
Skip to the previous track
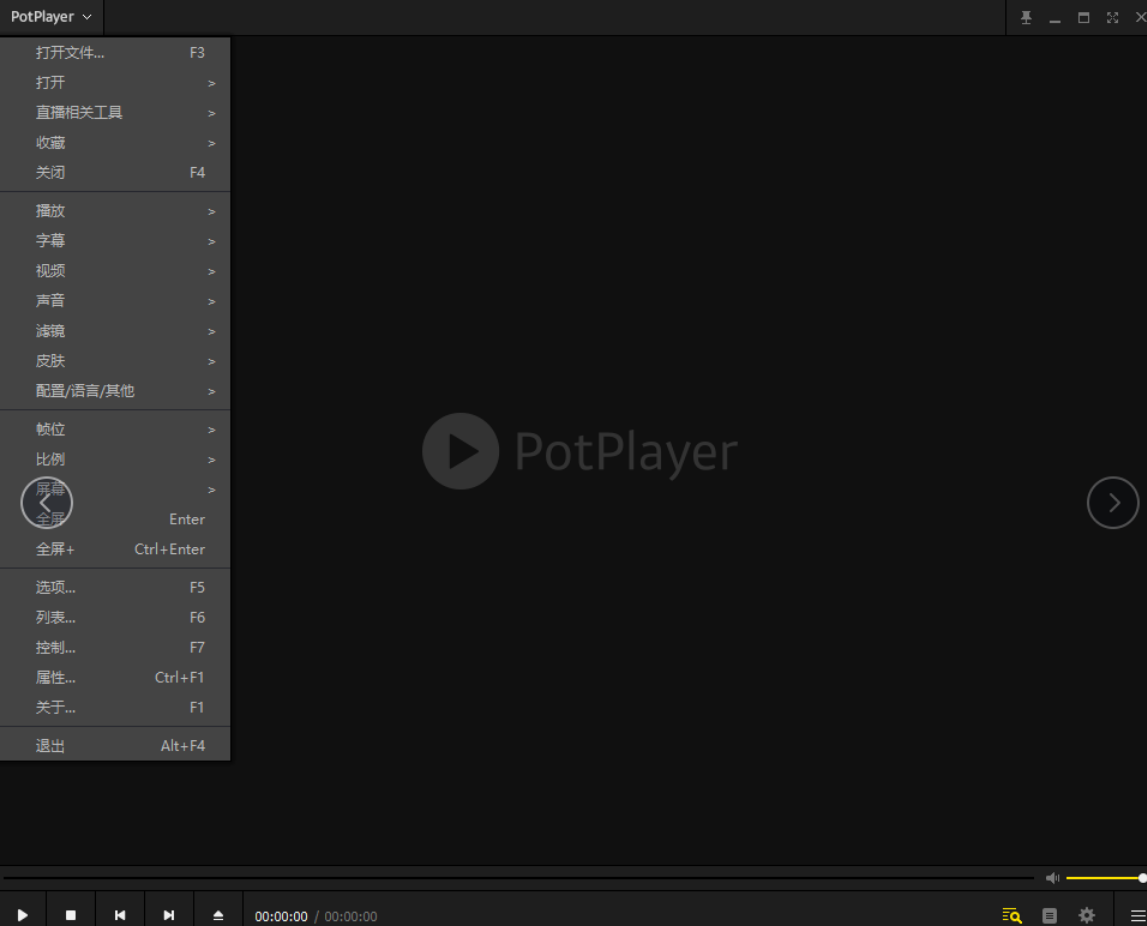[x=120, y=914]
